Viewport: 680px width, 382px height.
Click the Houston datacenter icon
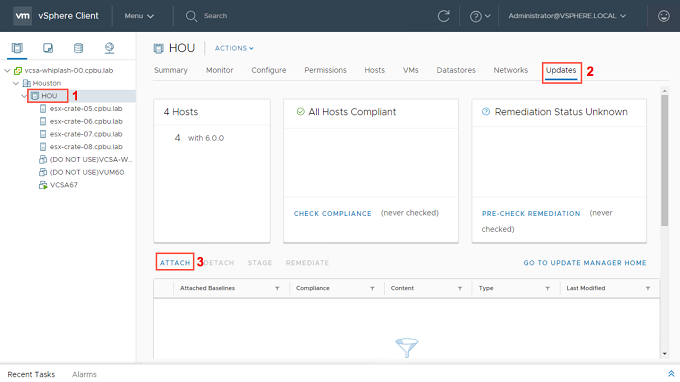[26, 83]
